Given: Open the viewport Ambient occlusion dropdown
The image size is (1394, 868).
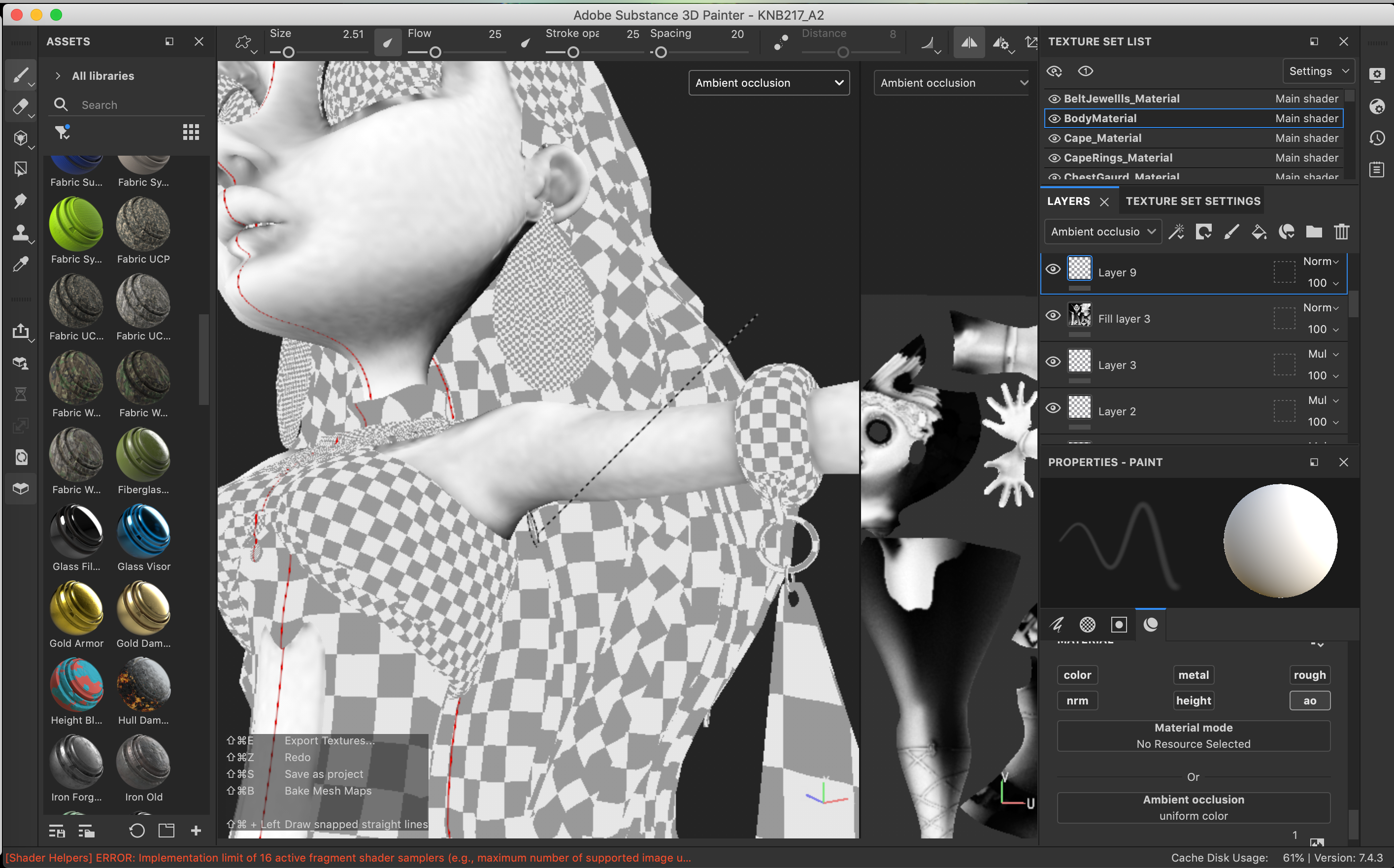Looking at the screenshot, I should click(768, 83).
